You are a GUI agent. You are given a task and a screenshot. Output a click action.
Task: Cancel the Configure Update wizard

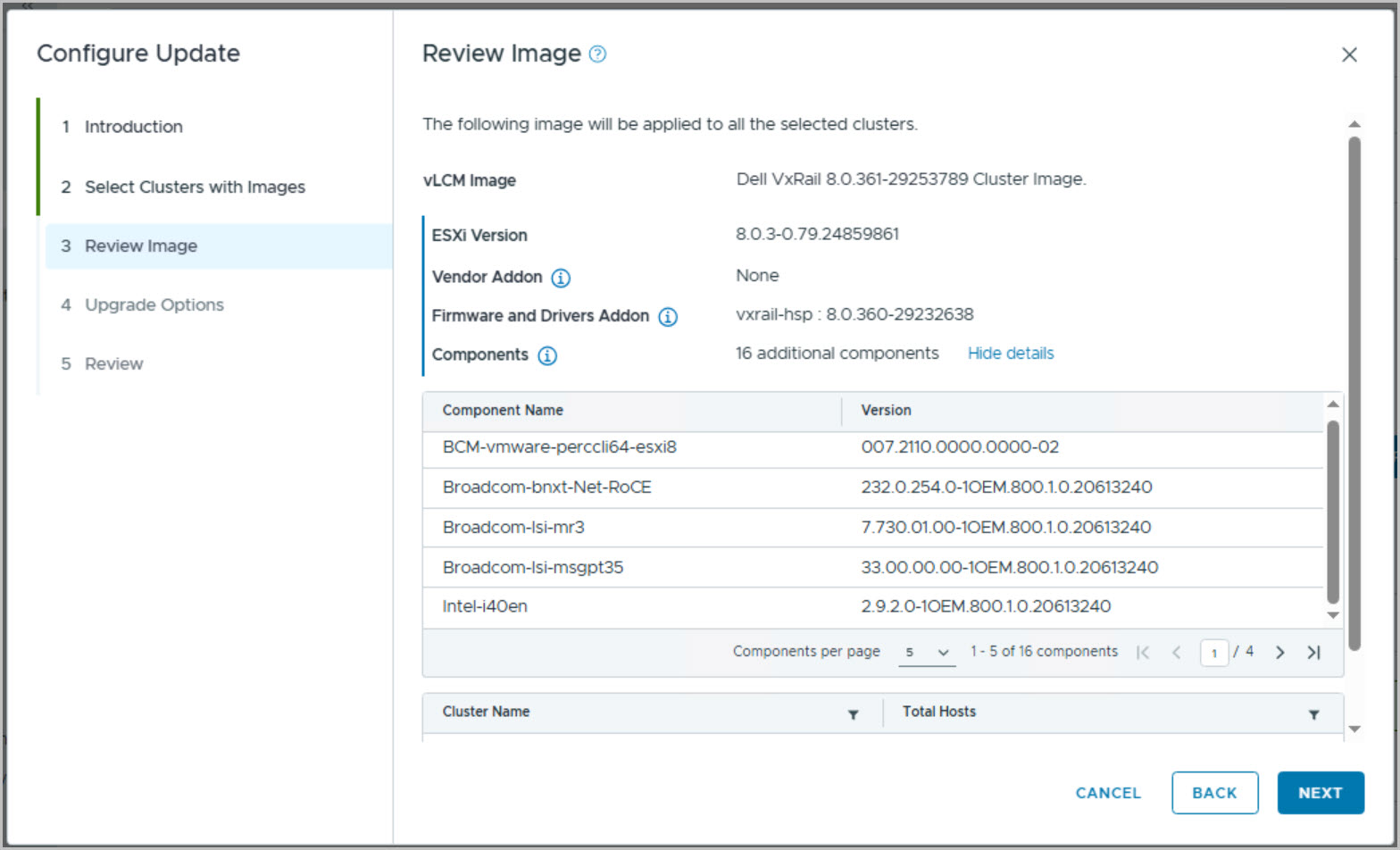click(1107, 793)
